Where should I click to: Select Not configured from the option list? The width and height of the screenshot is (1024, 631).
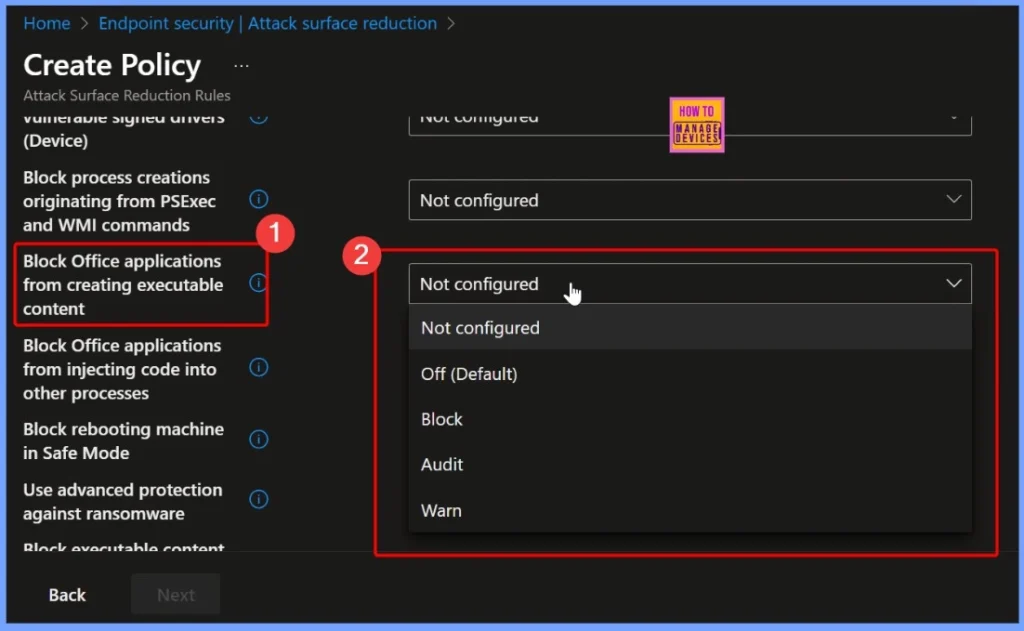(479, 327)
